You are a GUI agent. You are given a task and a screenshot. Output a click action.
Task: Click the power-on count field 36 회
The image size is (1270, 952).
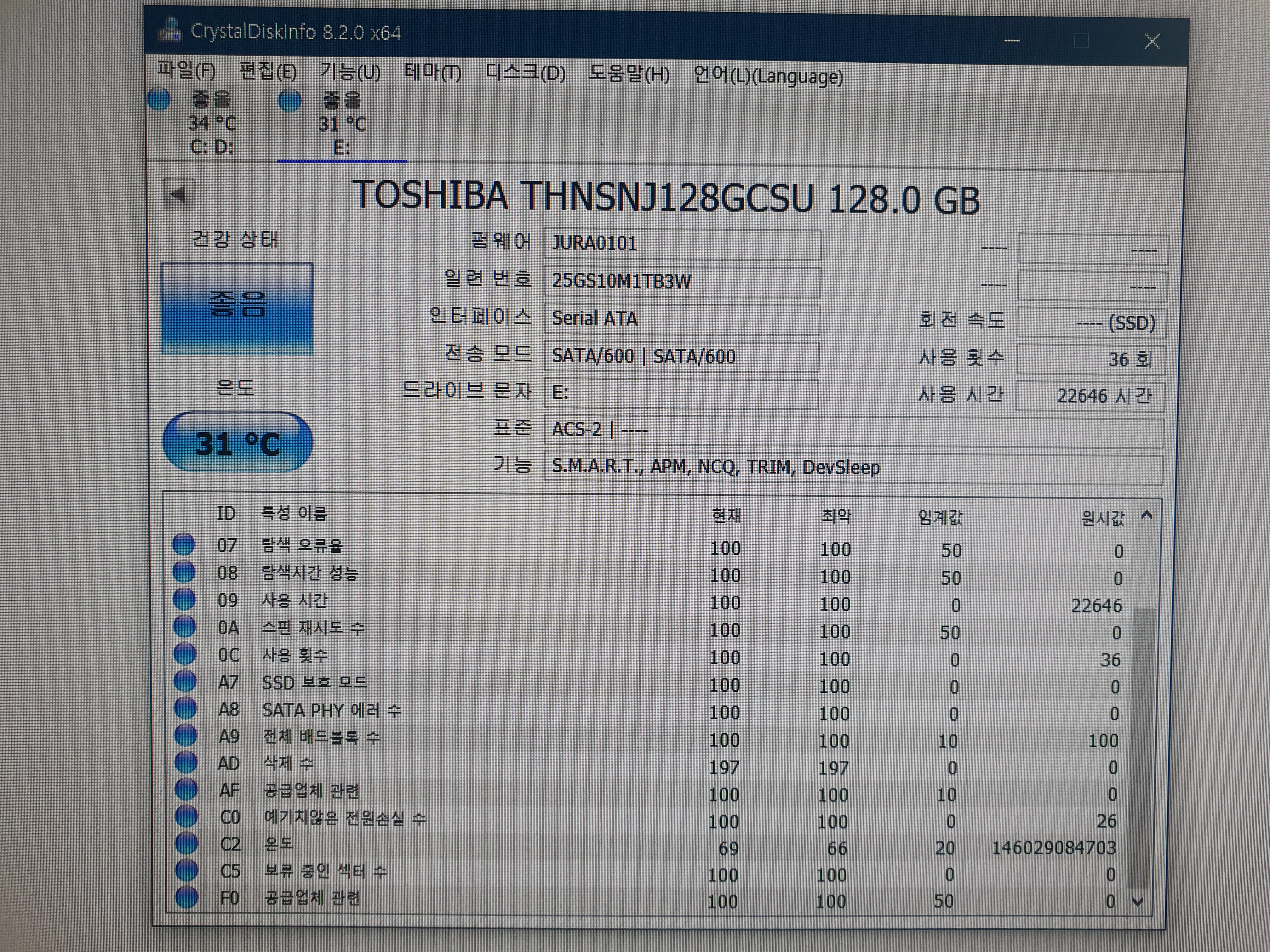[1091, 359]
